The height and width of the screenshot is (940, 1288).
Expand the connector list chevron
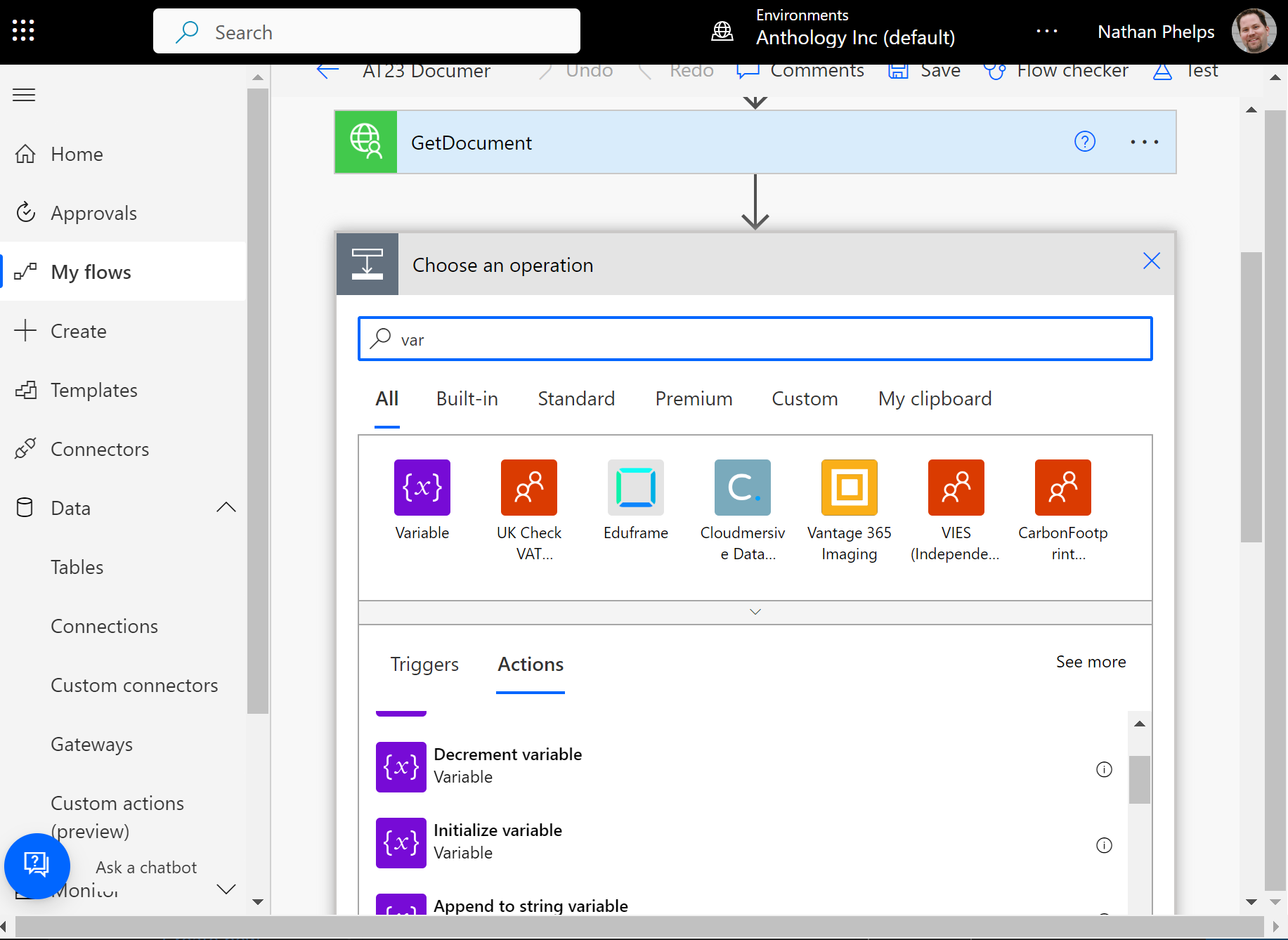click(755, 612)
